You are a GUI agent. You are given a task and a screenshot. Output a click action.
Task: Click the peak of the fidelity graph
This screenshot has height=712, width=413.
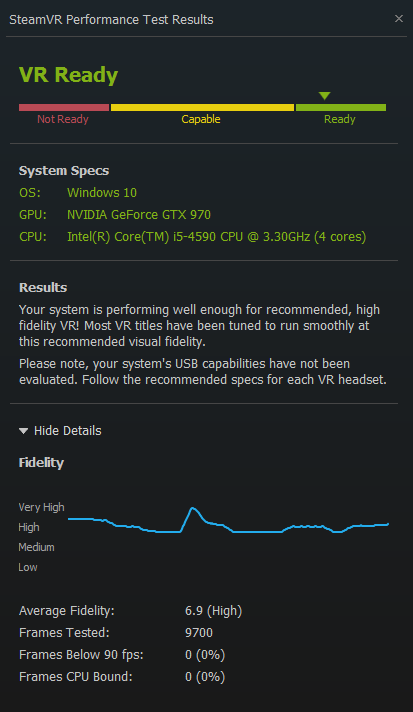[x=192, y=508]
